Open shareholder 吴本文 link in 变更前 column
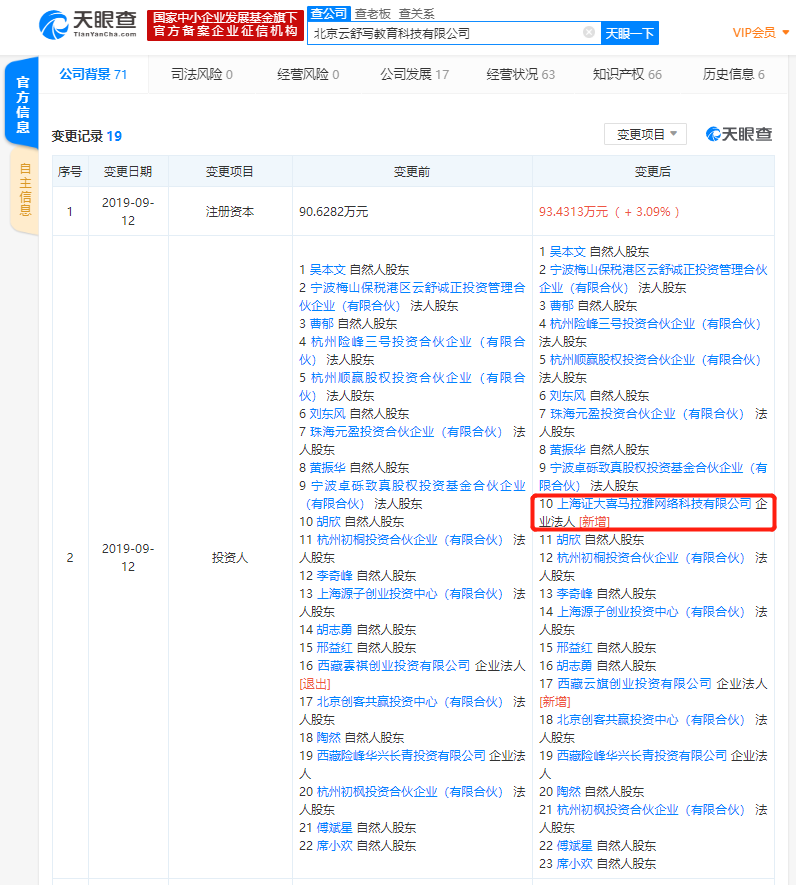The height and width of the screenshot is (885, 796). [x=328, y=270]
